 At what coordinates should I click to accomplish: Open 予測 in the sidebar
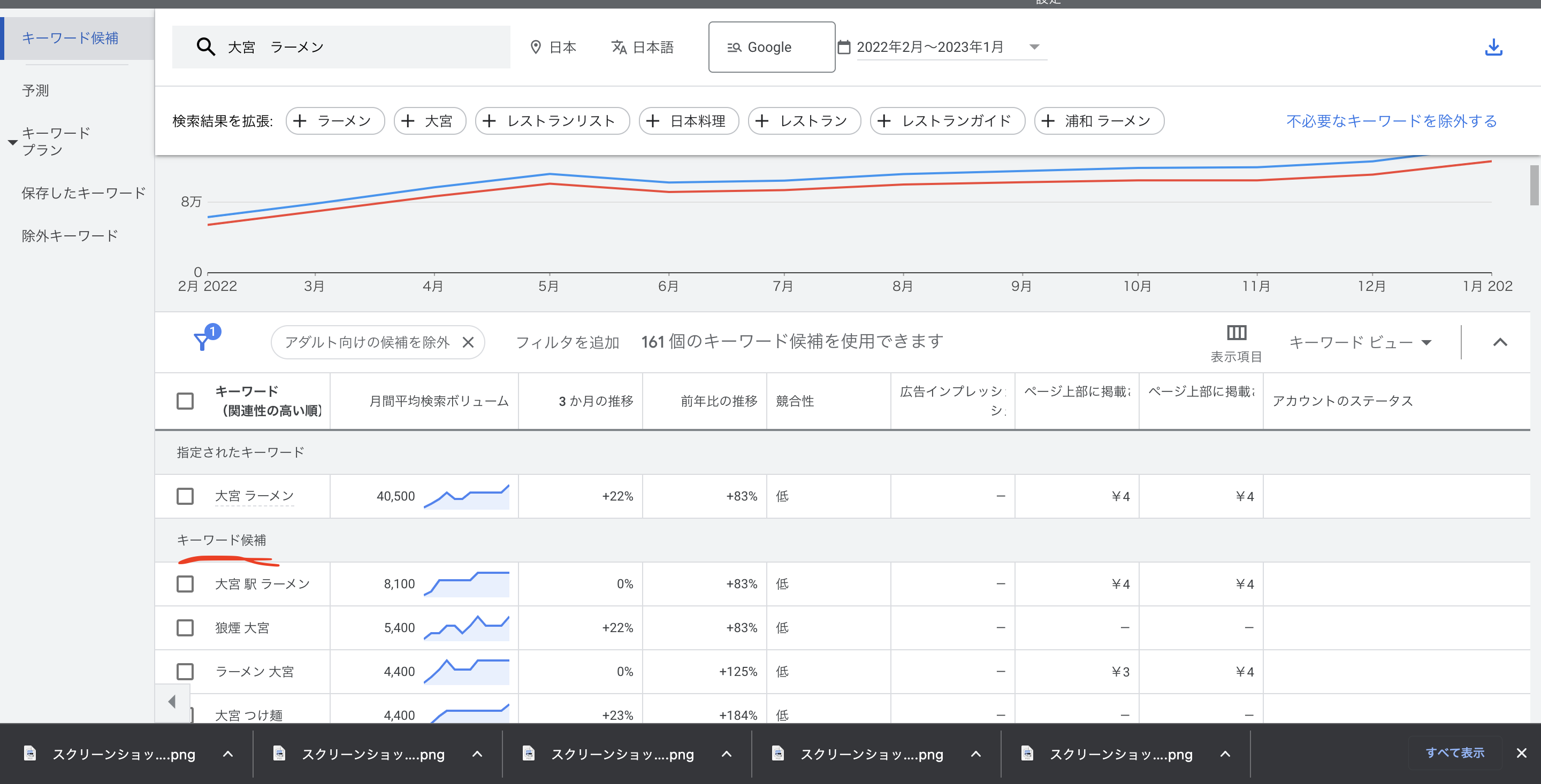(x=36, y=91)
